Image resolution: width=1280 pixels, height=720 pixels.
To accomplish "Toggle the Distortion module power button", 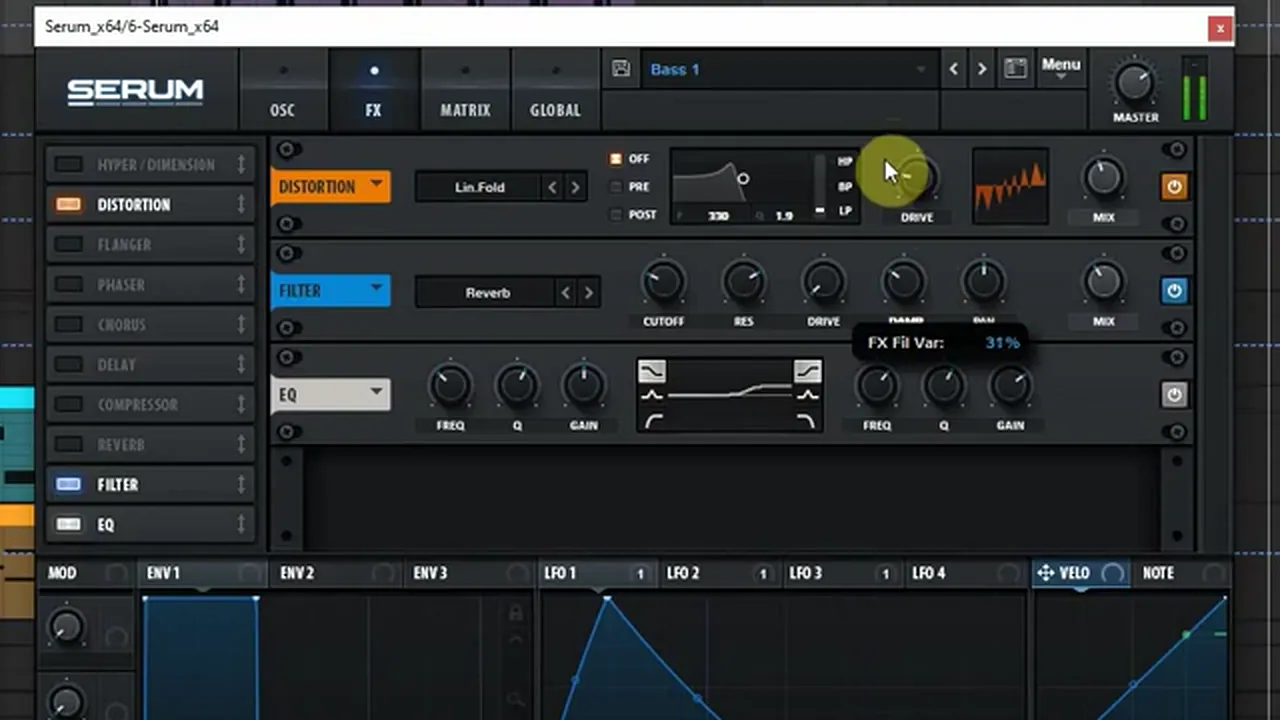I will pos(1174,187).
